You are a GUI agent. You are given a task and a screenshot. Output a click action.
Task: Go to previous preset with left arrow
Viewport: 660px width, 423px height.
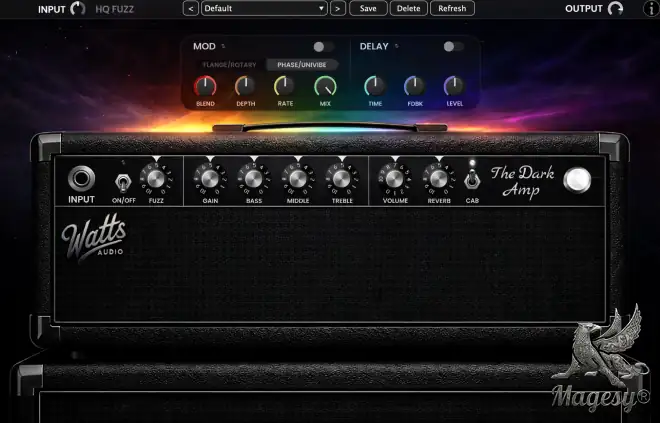pos(191,8)
